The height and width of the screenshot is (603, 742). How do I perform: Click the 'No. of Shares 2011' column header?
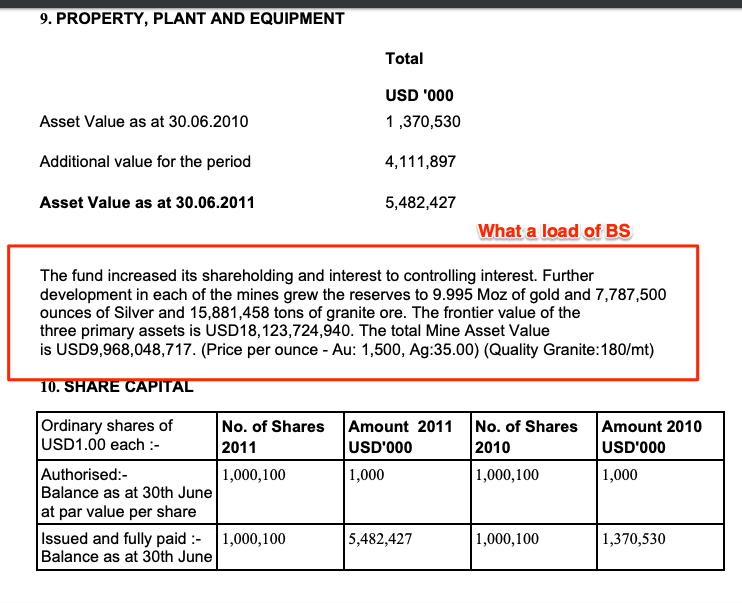273,435
